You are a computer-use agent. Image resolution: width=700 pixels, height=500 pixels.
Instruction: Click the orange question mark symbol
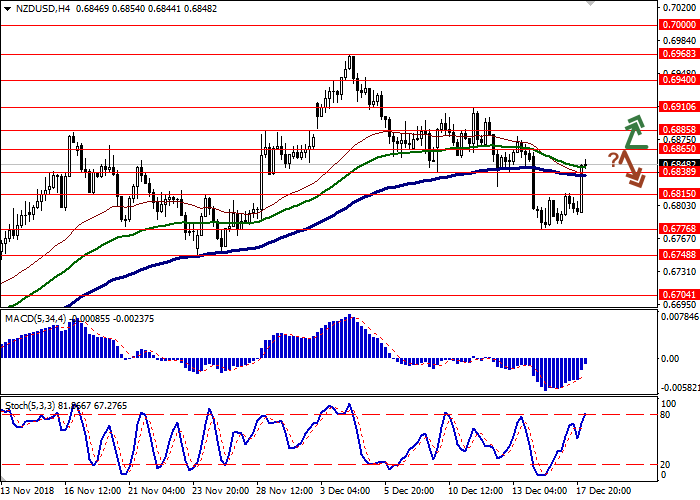[x=612, y=157]
